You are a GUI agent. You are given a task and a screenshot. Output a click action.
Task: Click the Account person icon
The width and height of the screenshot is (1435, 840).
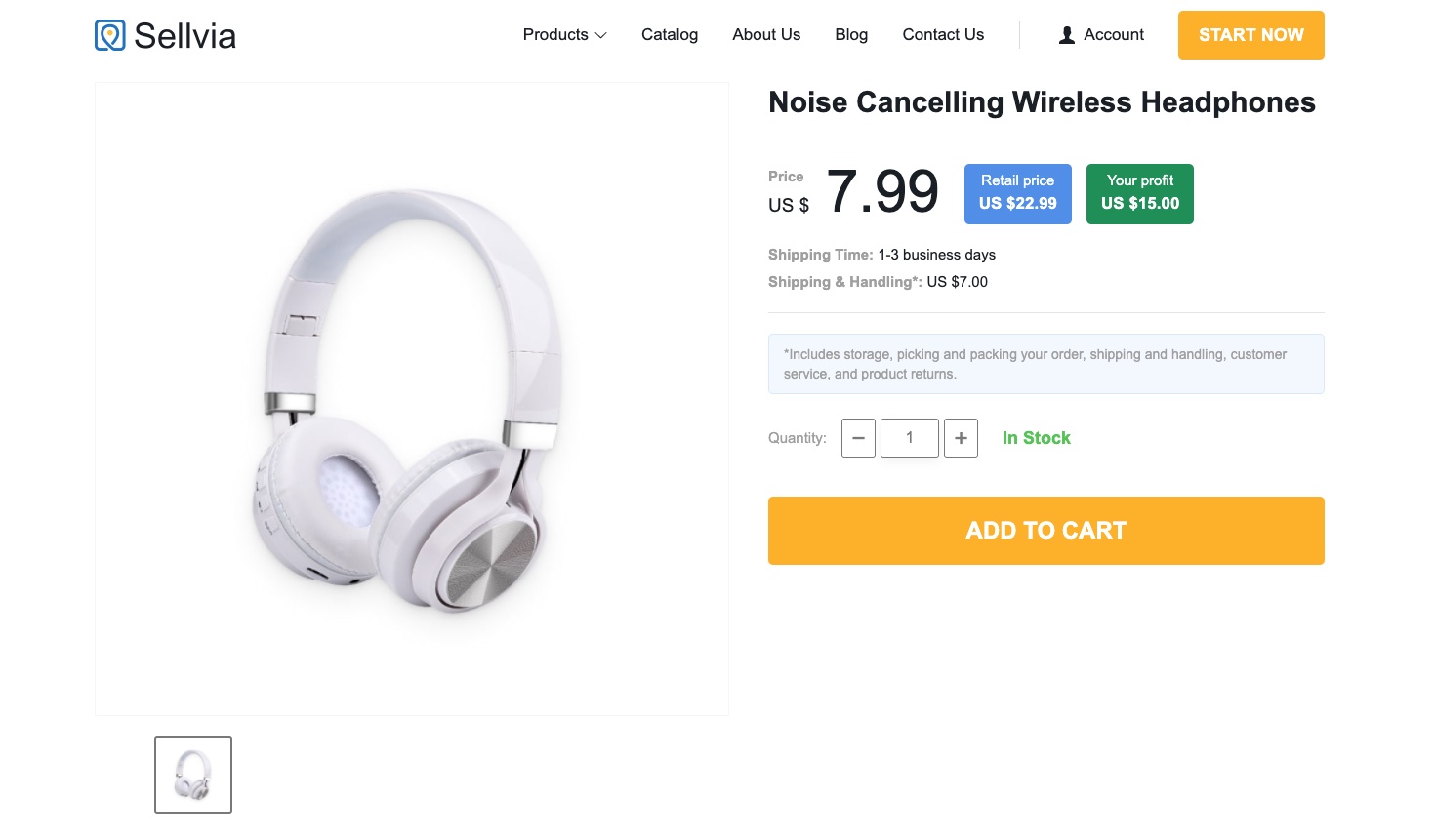pyautogui.click(x=1067, y=35)
